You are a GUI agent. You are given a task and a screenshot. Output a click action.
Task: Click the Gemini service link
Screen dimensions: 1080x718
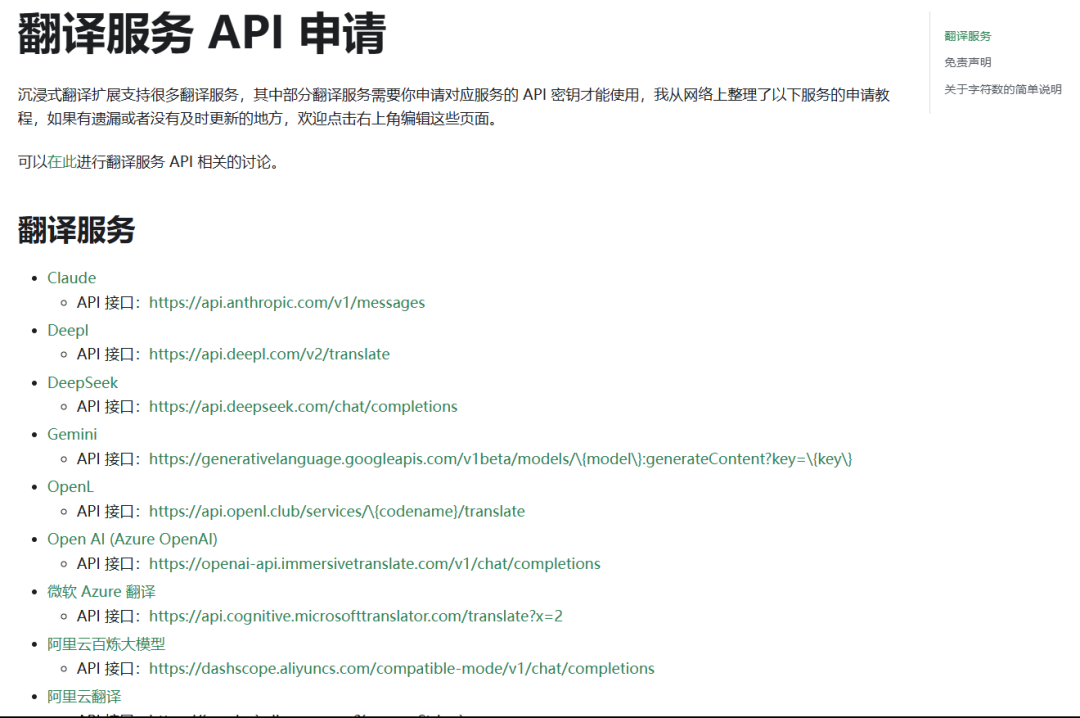pyautogui.click(x=72, y=435)
